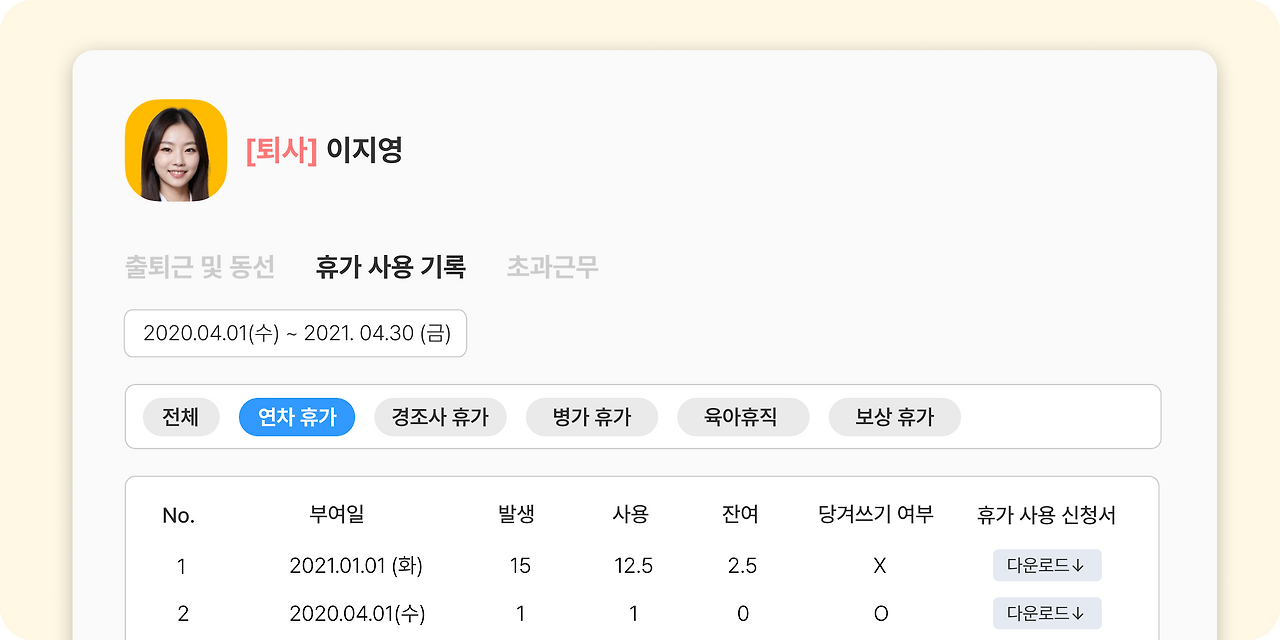Download leave request for 2021.01.01 row

[x=1047, y=565]
